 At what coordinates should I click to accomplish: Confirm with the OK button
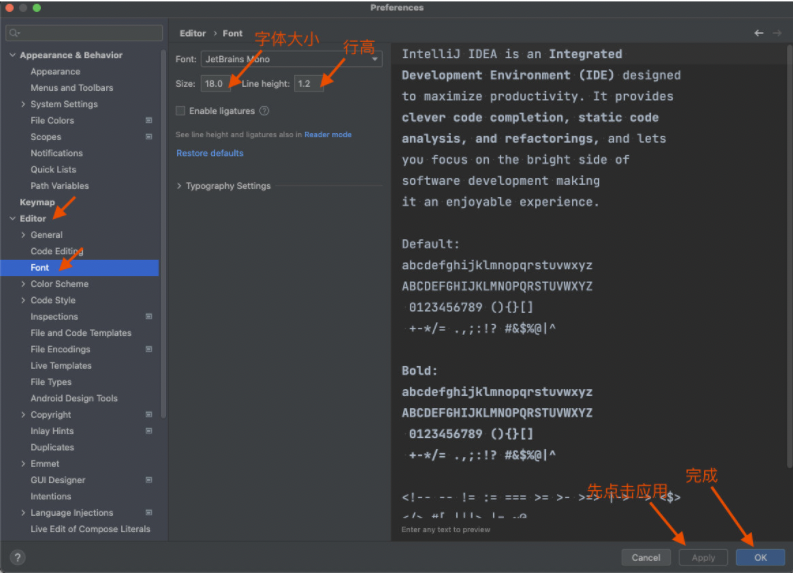(760, 557)
